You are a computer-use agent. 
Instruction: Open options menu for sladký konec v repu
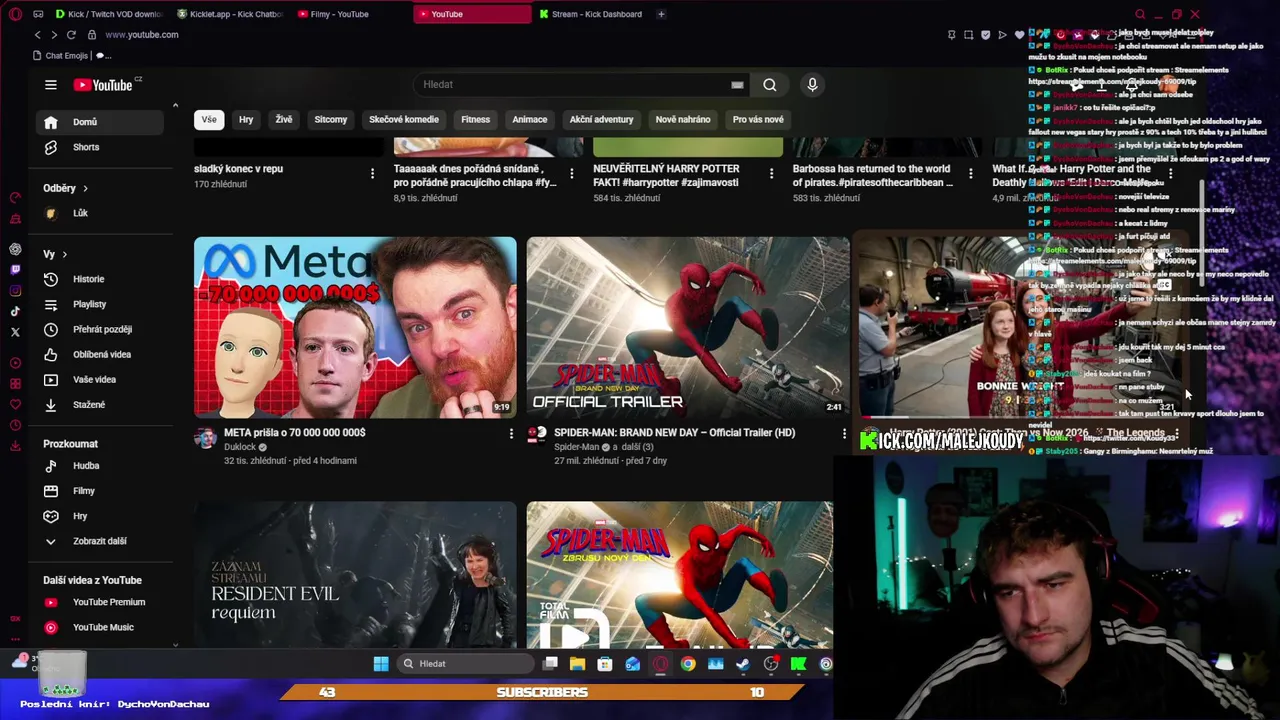tap(372, 174)
